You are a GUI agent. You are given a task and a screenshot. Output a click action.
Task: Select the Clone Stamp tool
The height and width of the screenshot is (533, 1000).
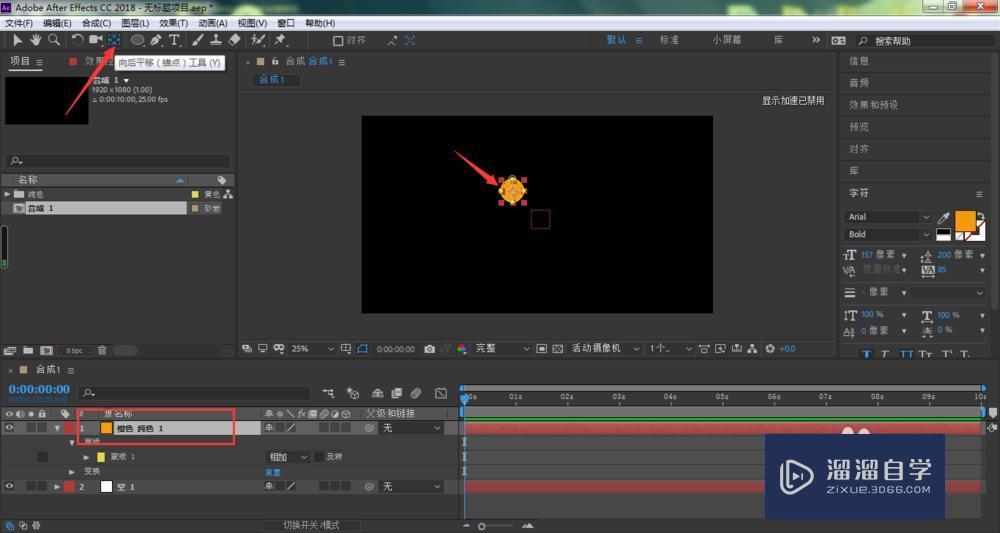coord(216,40)
